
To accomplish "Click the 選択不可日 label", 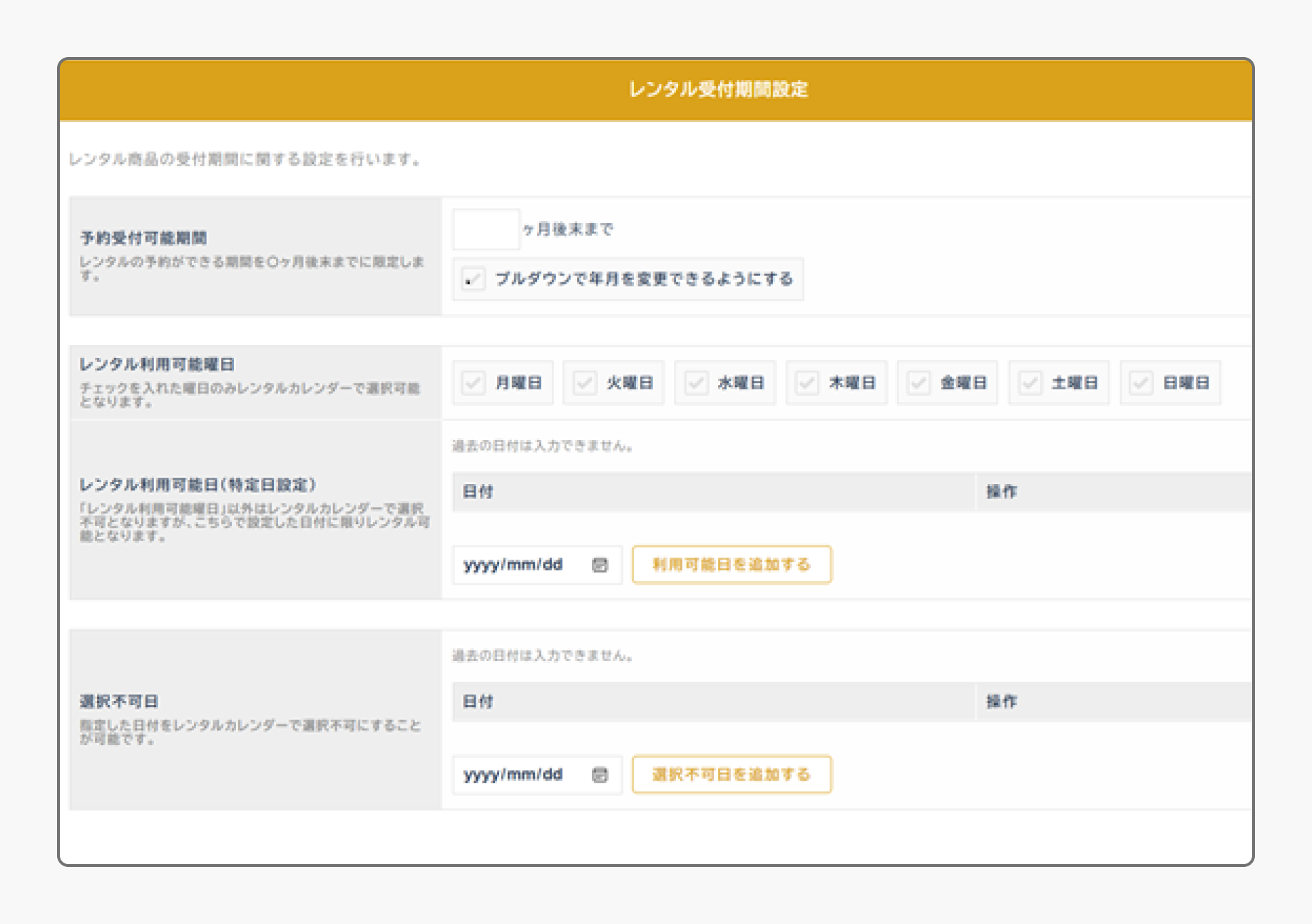I will 119,702.
